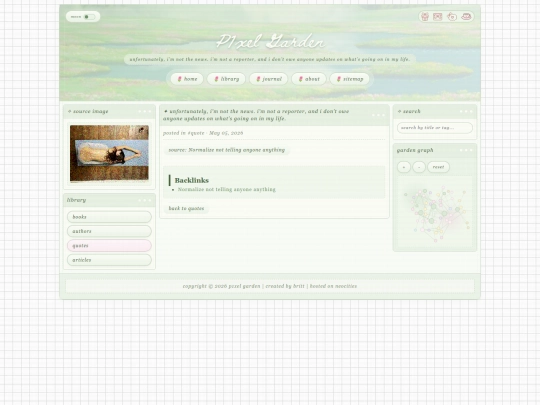Open the library tab in navigation
540x405 pixels.
226,79
